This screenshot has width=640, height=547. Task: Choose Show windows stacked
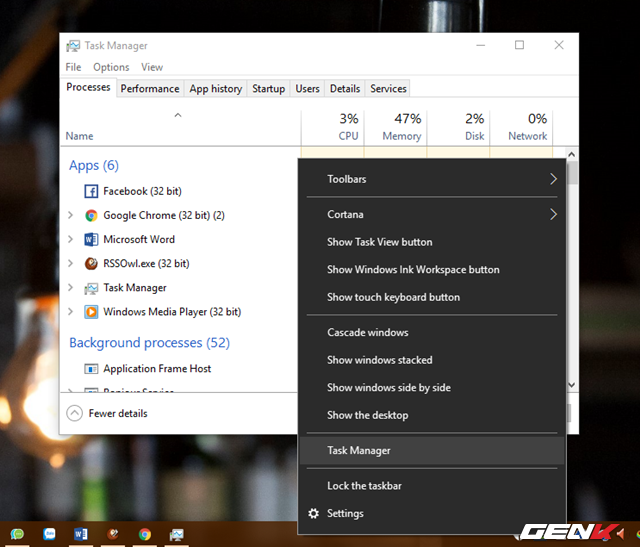[432, 360]
